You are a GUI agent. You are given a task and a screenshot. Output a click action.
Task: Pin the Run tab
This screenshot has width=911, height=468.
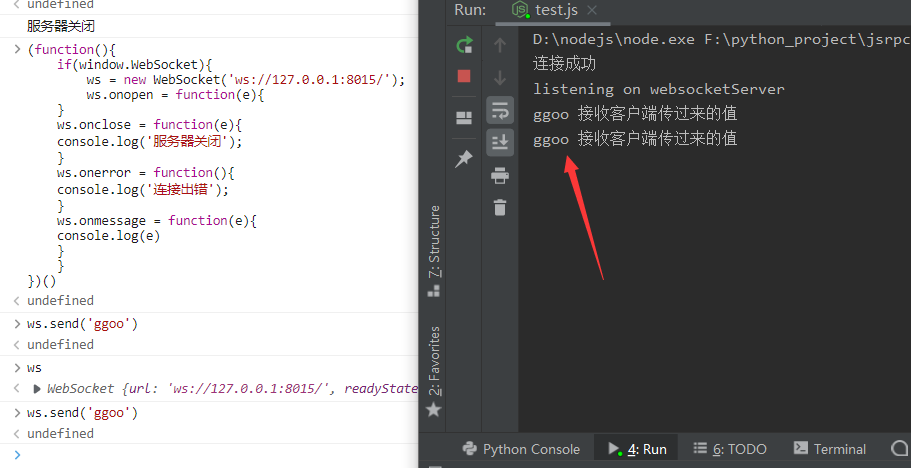point(464,159)
